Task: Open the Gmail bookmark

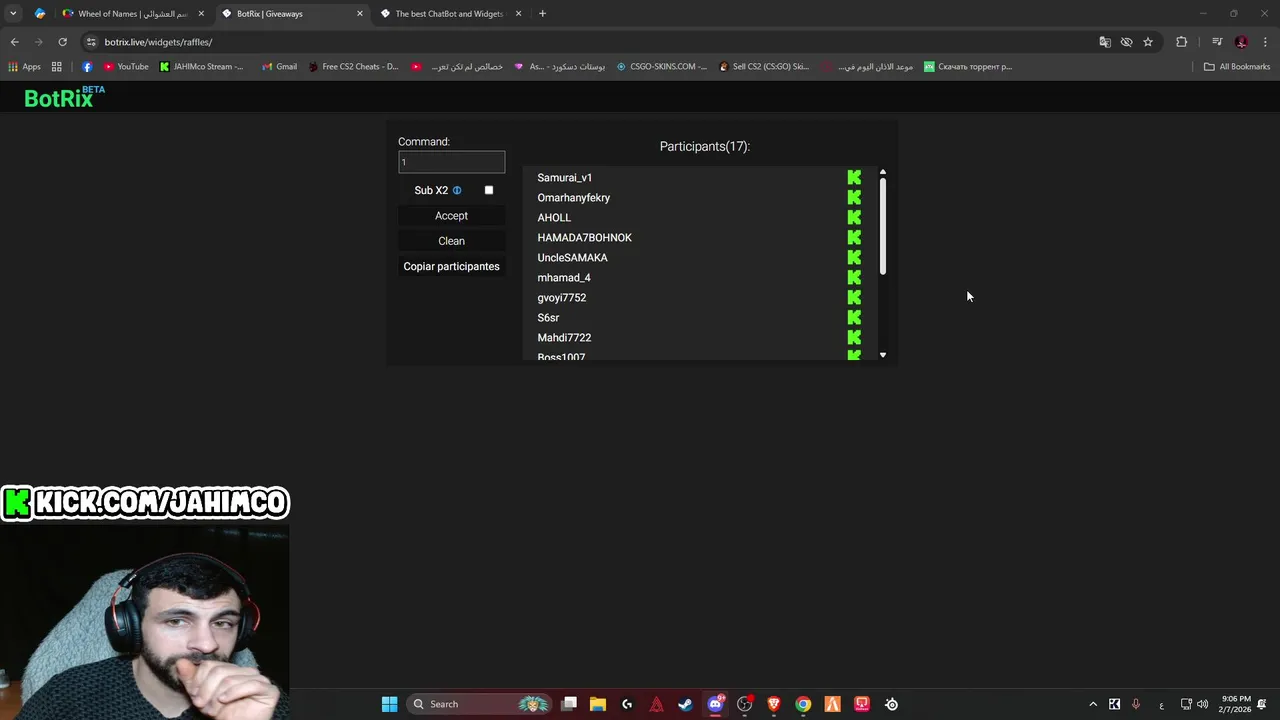Action: pos(279,67)
